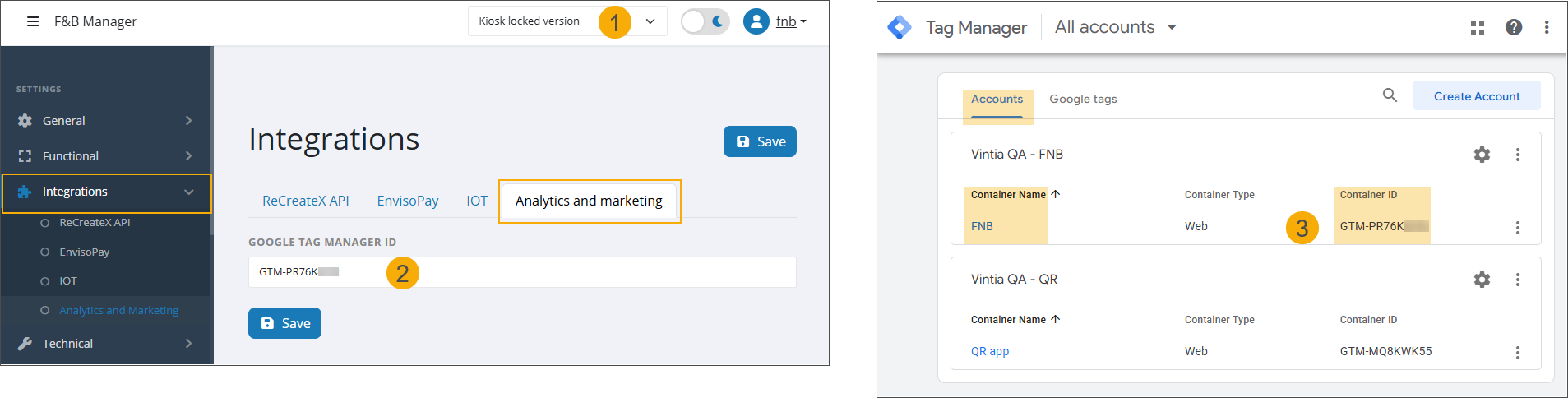Select the Google tags tab
The width and height of the screenshot is (1568, 398).
(1083, 99)
